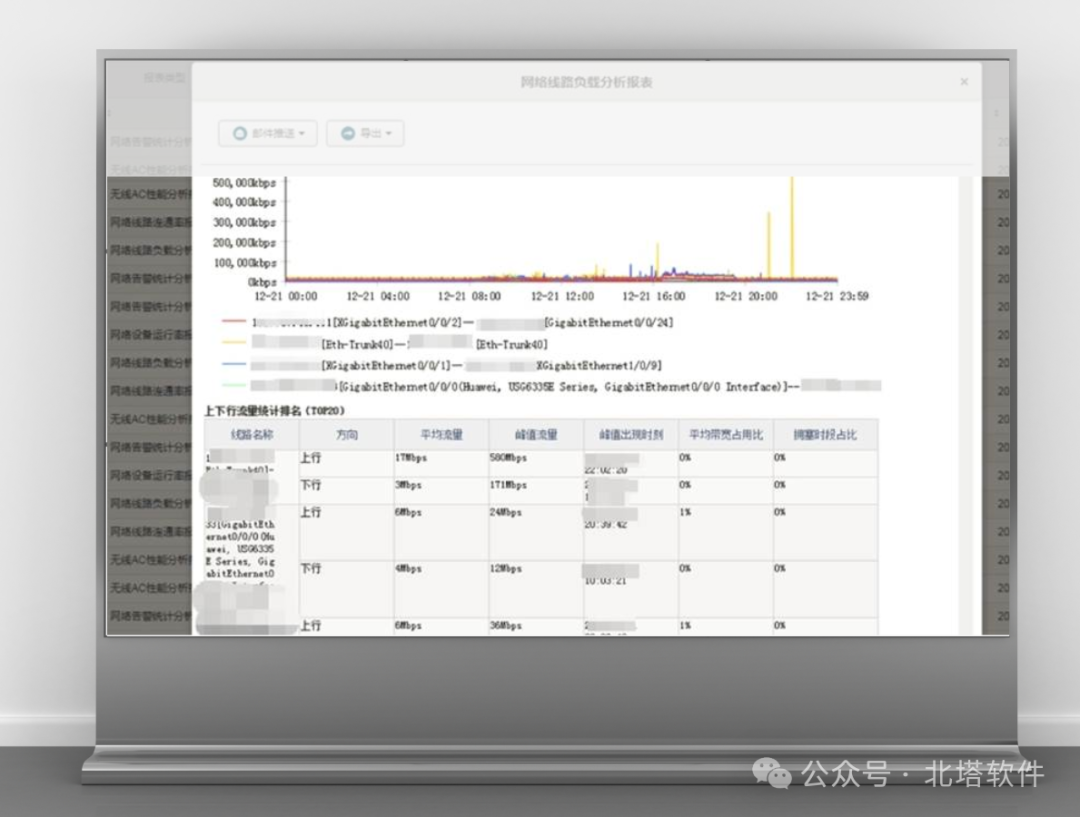Screen dimensions: 1080x817
Task: Open the 导出 export dropdown
Action: [365, 133]
